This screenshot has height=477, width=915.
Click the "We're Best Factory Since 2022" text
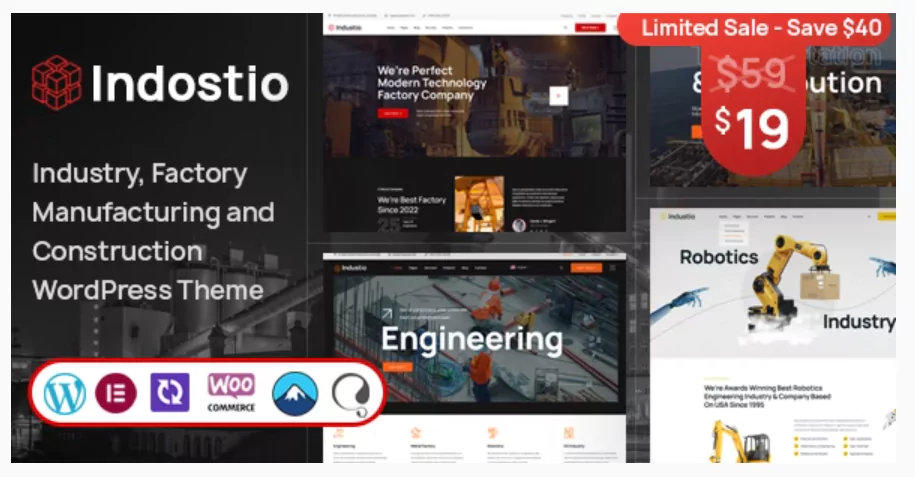[x=411, y=204]
